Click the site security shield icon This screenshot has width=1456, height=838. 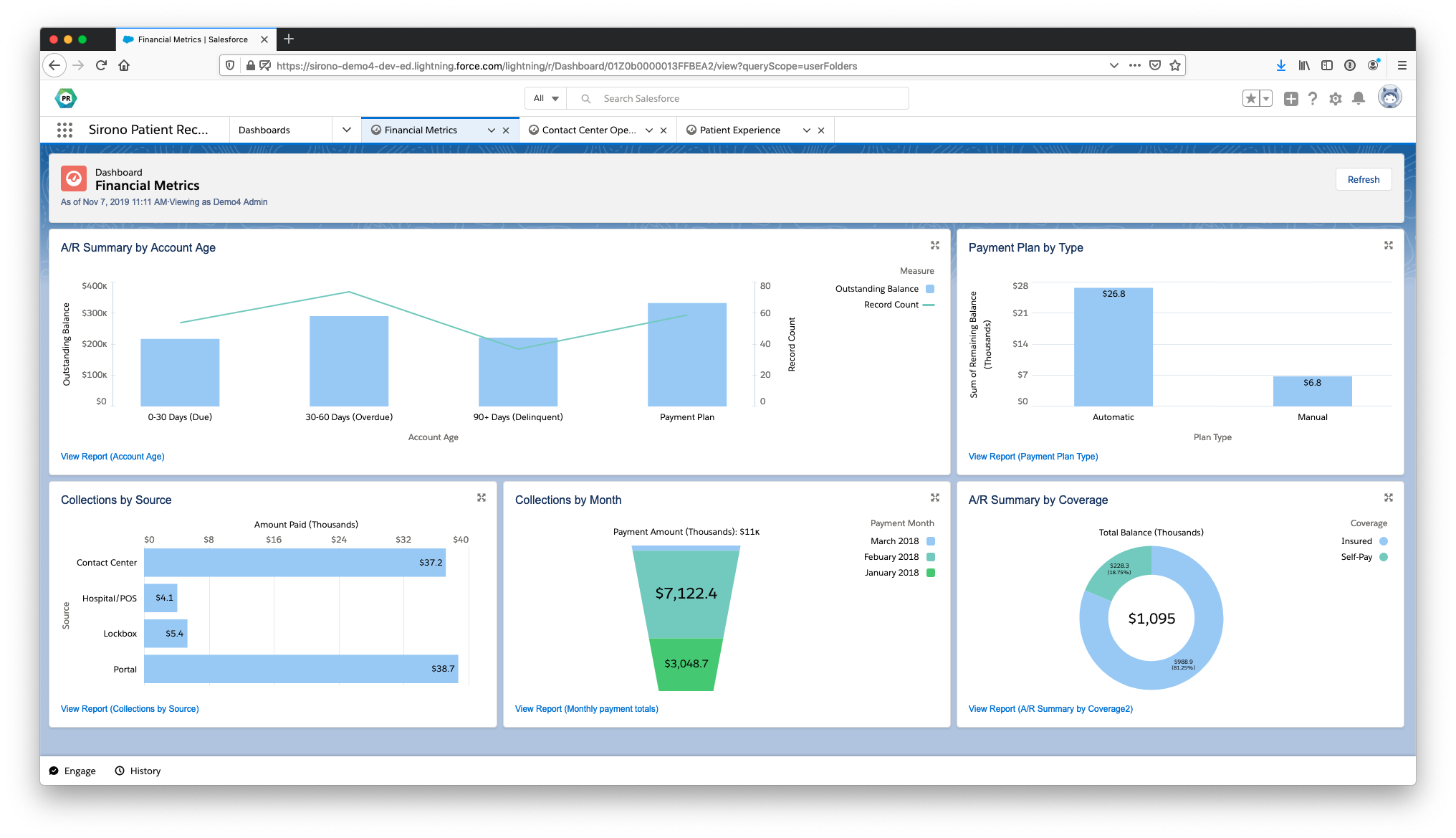click(230, 65)
